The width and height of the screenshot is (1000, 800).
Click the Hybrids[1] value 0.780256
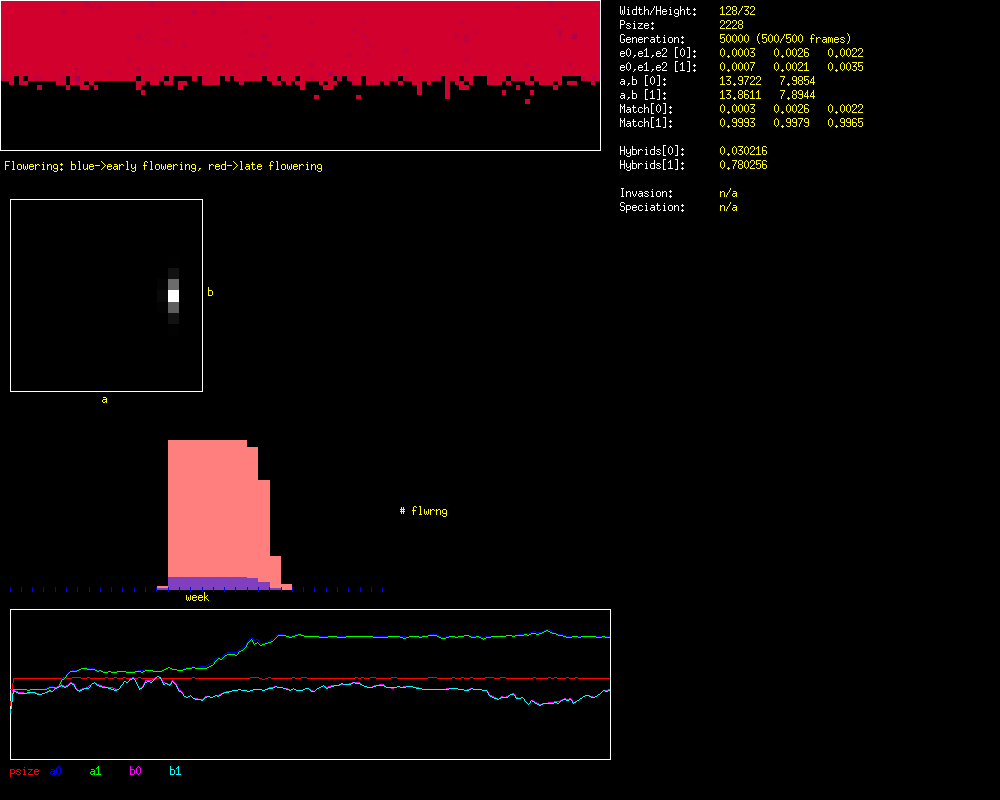743,165
